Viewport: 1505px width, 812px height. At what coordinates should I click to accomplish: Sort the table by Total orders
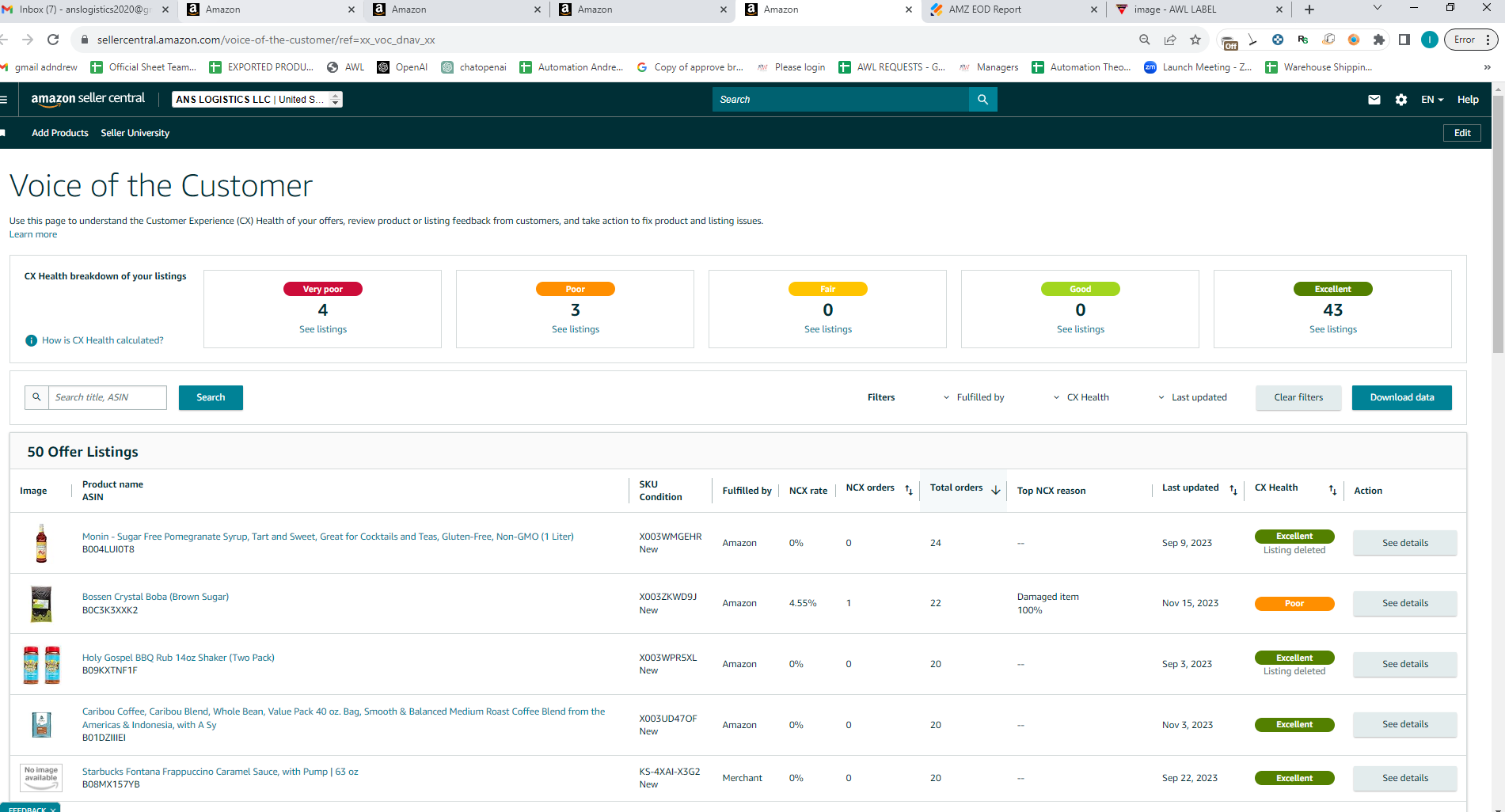tap(996, 491)
